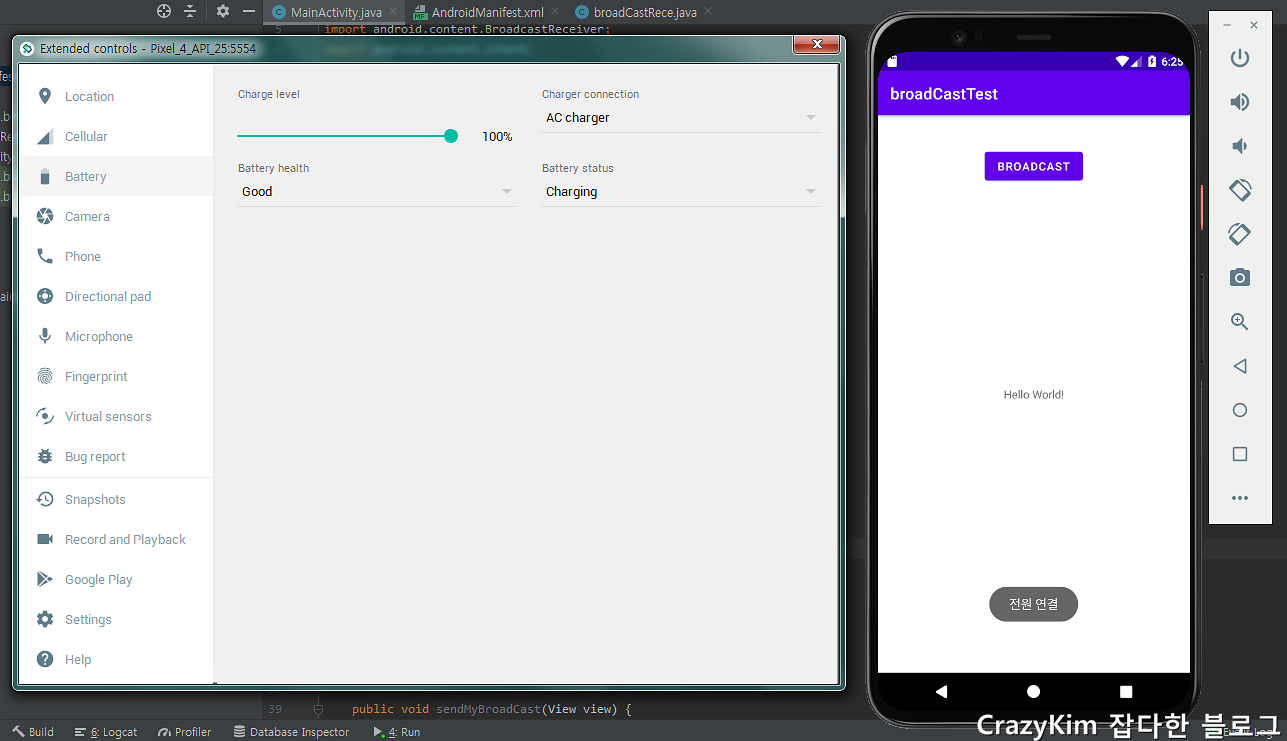Tap the phone's back navigation button
Viewport: 1287px width, 741px height.
pyautogui.click(x=941, y=691)
